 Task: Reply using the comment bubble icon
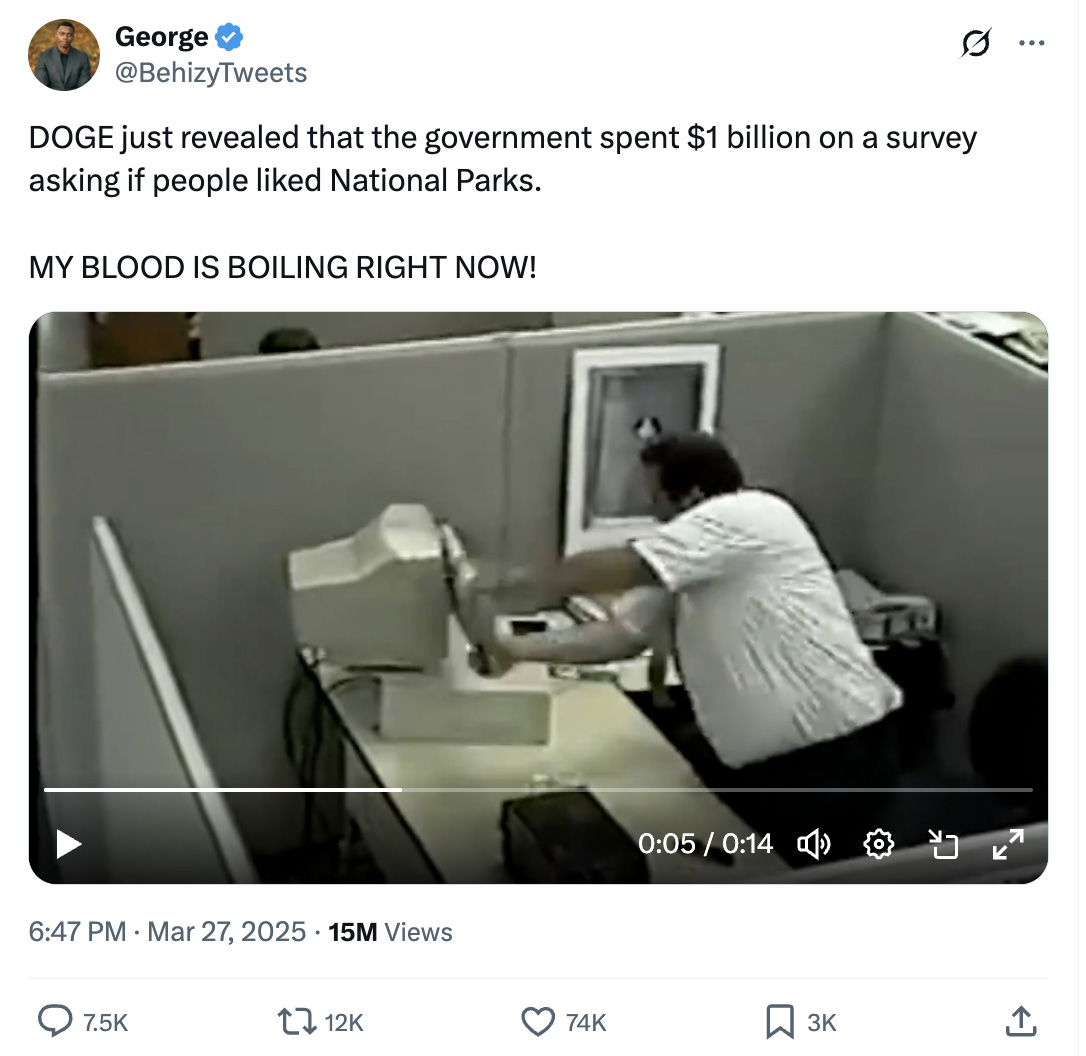click(x=55, y=1021)
